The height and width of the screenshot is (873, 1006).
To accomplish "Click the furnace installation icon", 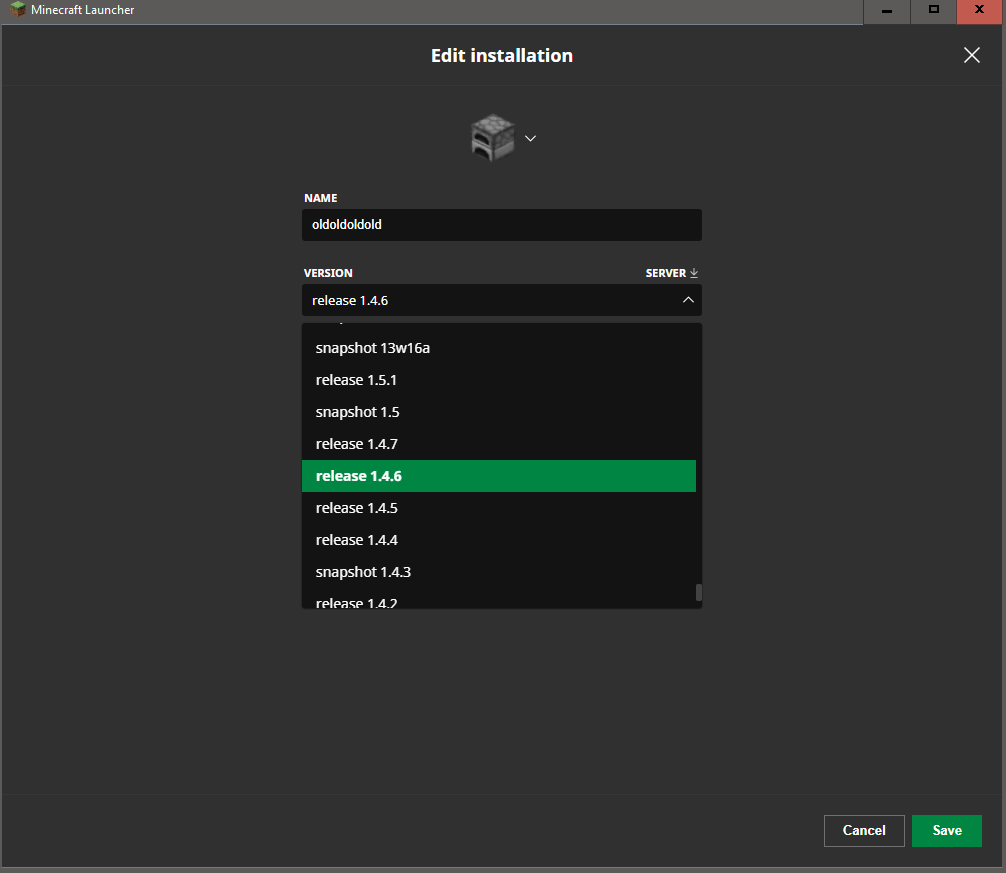I will pos(492,137).
